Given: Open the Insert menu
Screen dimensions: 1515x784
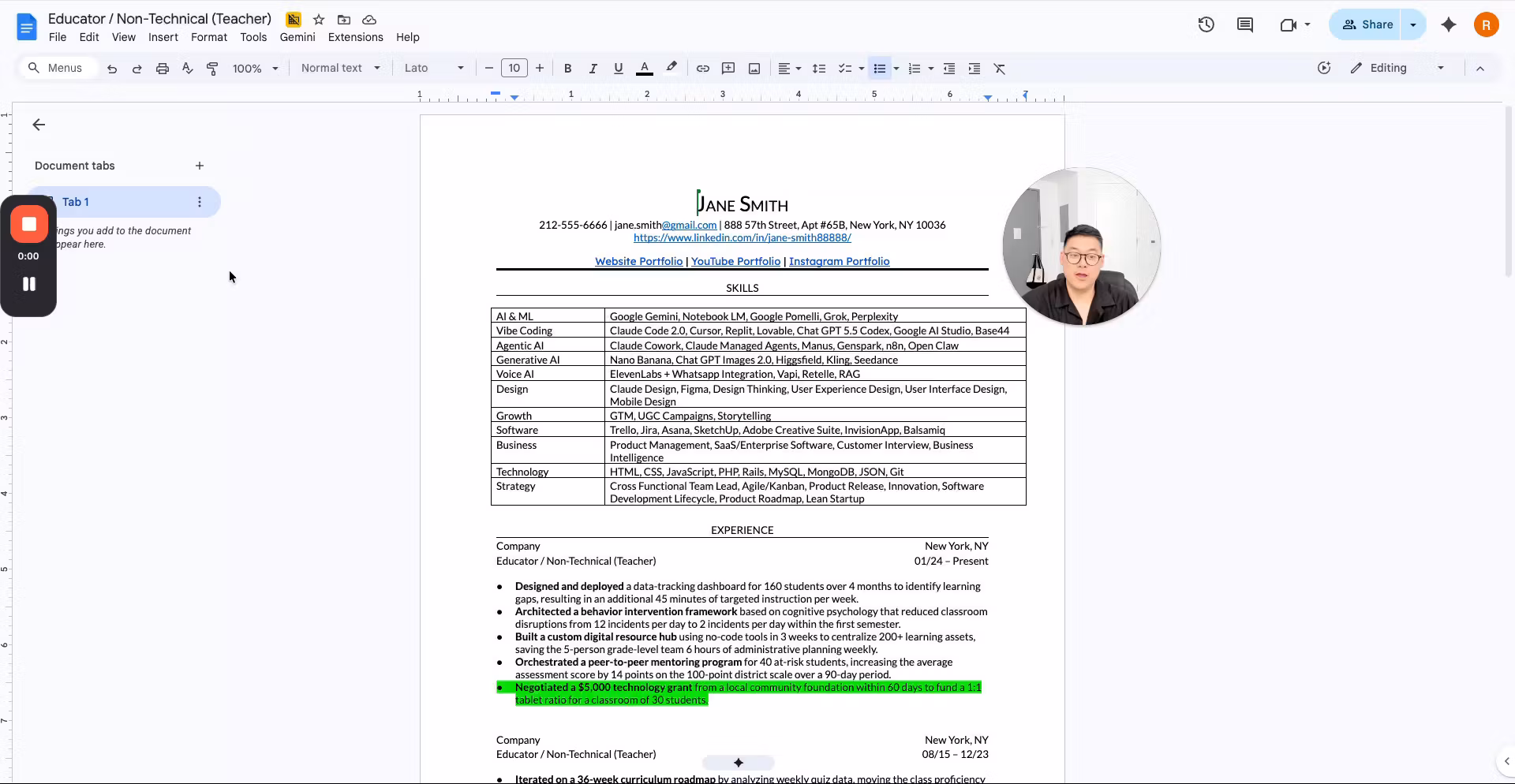Looking at the screenshot, I should click(163, 37).
